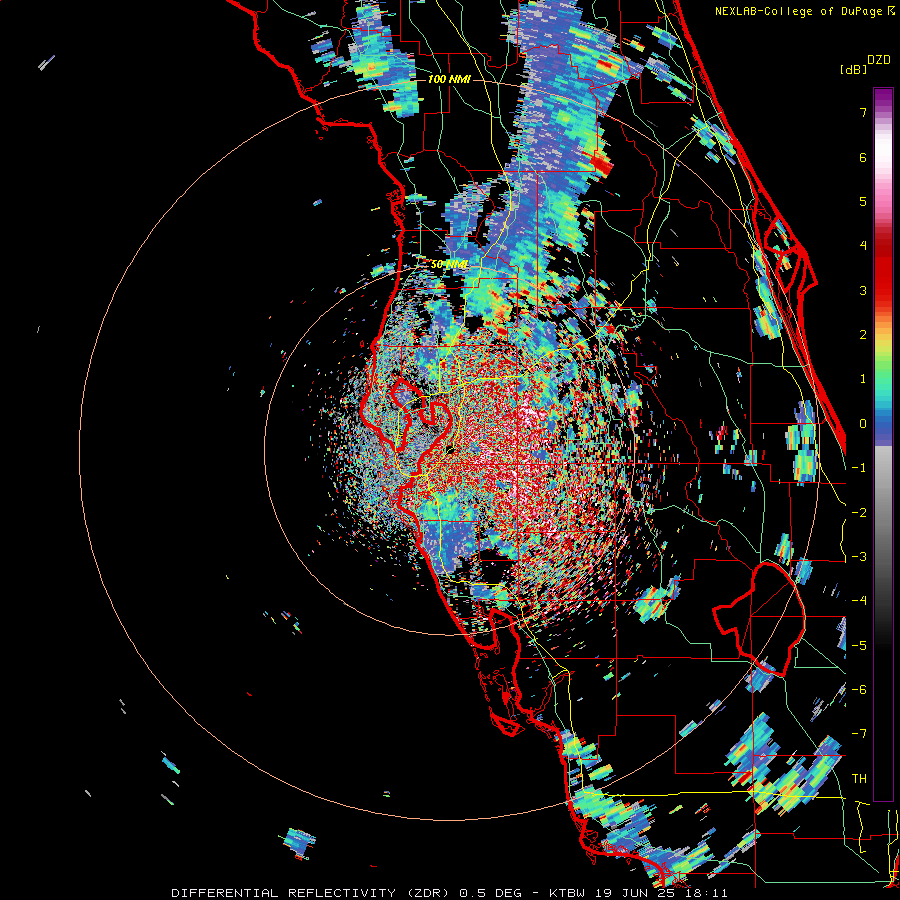Click the -6 value on the scale

pyautogui.click(x=859, y=690)
